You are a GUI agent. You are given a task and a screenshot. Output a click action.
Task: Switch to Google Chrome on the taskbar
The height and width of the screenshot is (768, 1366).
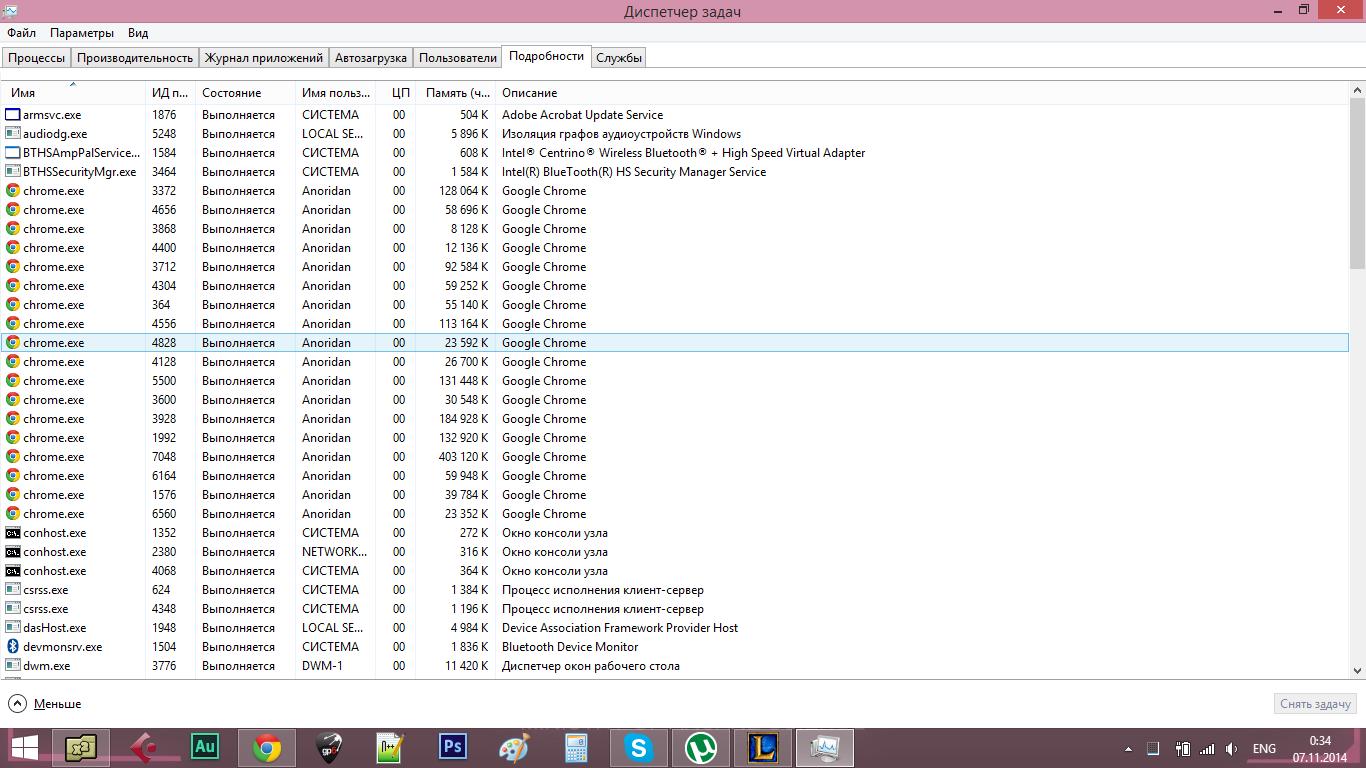267,748
